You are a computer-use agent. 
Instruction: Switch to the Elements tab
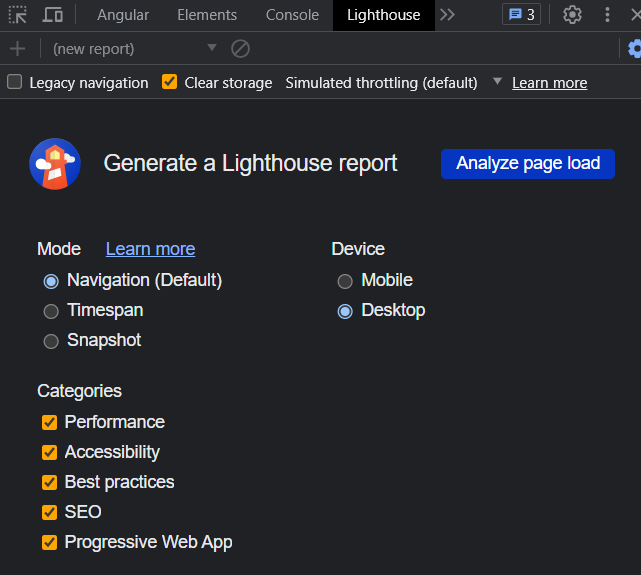[207, 15]
